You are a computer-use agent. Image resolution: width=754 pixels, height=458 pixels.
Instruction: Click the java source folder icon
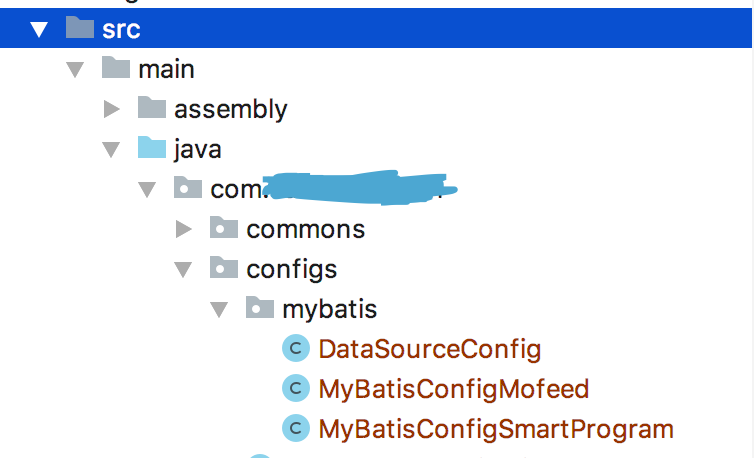(152, 149)
